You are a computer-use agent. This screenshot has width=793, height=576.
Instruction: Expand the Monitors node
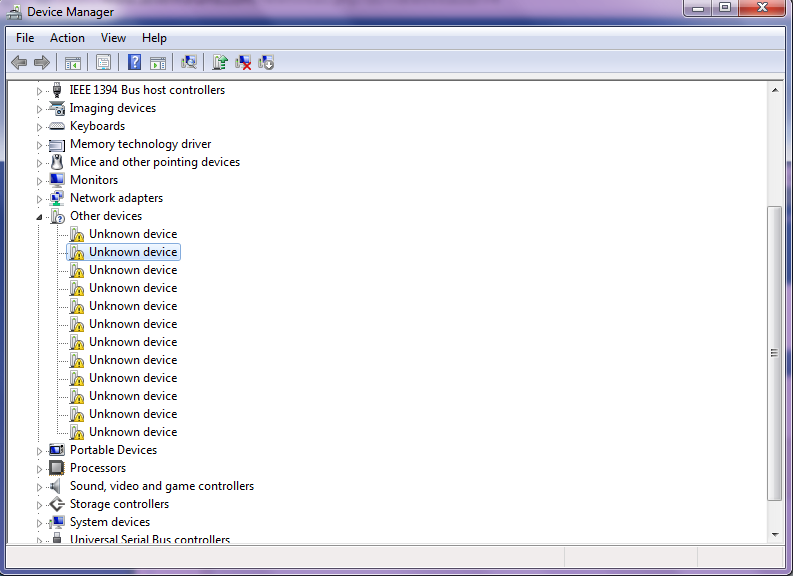pyautogui.click(x=39, y=181)
